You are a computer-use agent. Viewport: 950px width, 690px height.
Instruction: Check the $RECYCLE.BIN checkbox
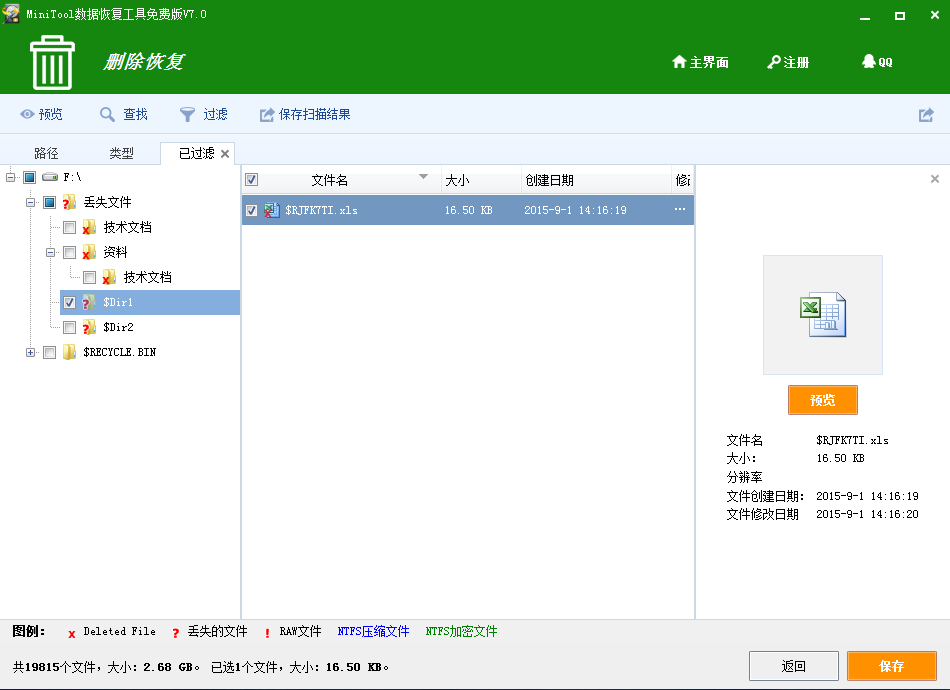click(50, 352)
